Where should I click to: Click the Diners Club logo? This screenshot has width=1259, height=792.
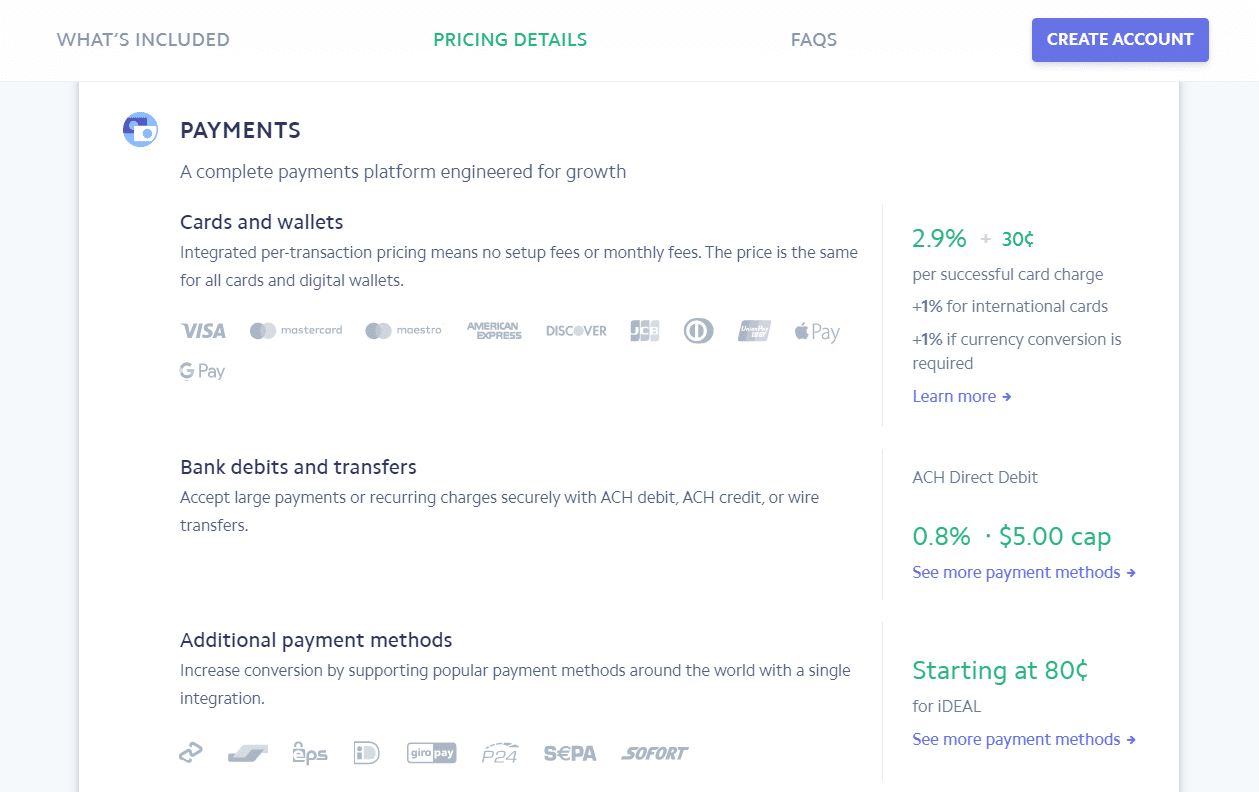pyautogui.click(x=698, y=331)
